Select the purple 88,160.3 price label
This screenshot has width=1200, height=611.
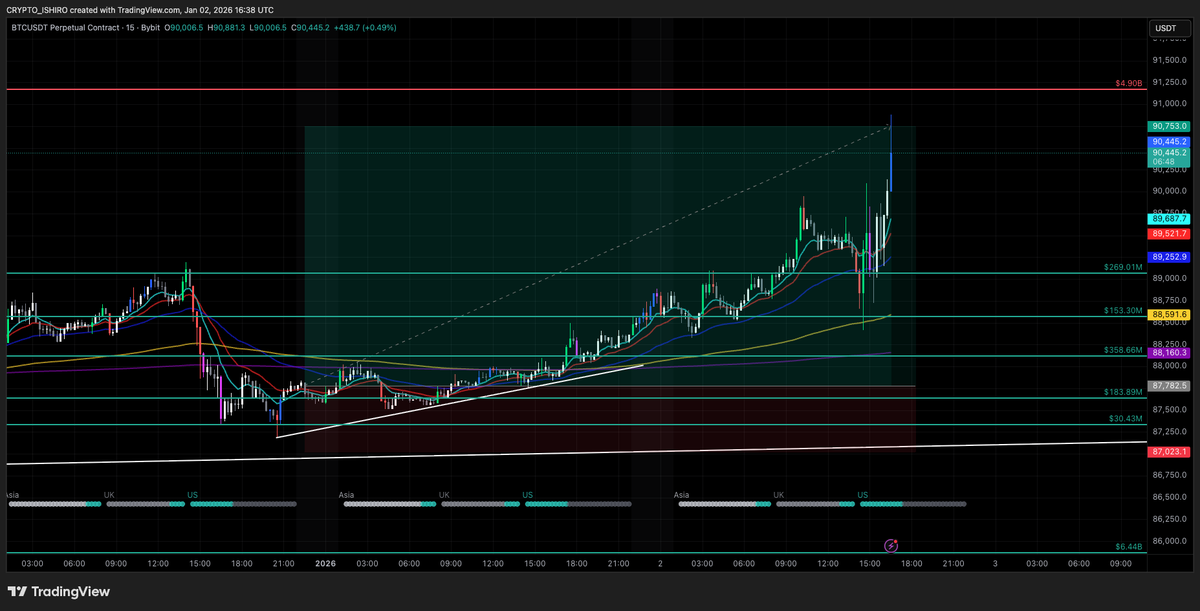click(1169, 353)
